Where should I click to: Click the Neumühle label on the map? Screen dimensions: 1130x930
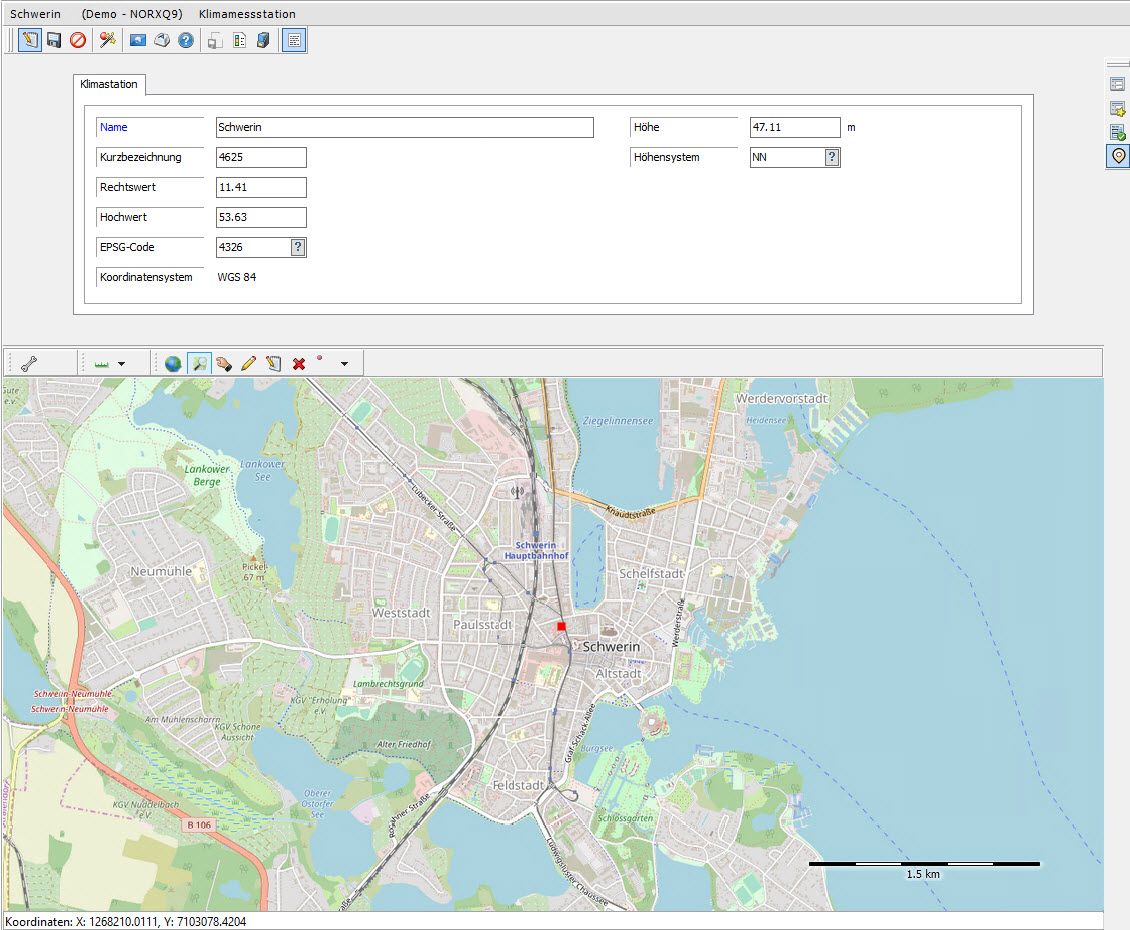click(161, 572)
